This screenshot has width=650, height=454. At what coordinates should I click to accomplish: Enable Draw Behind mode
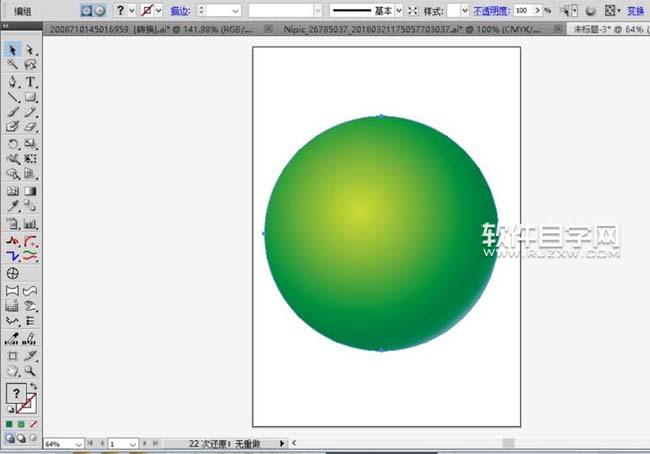coord(21,438)
